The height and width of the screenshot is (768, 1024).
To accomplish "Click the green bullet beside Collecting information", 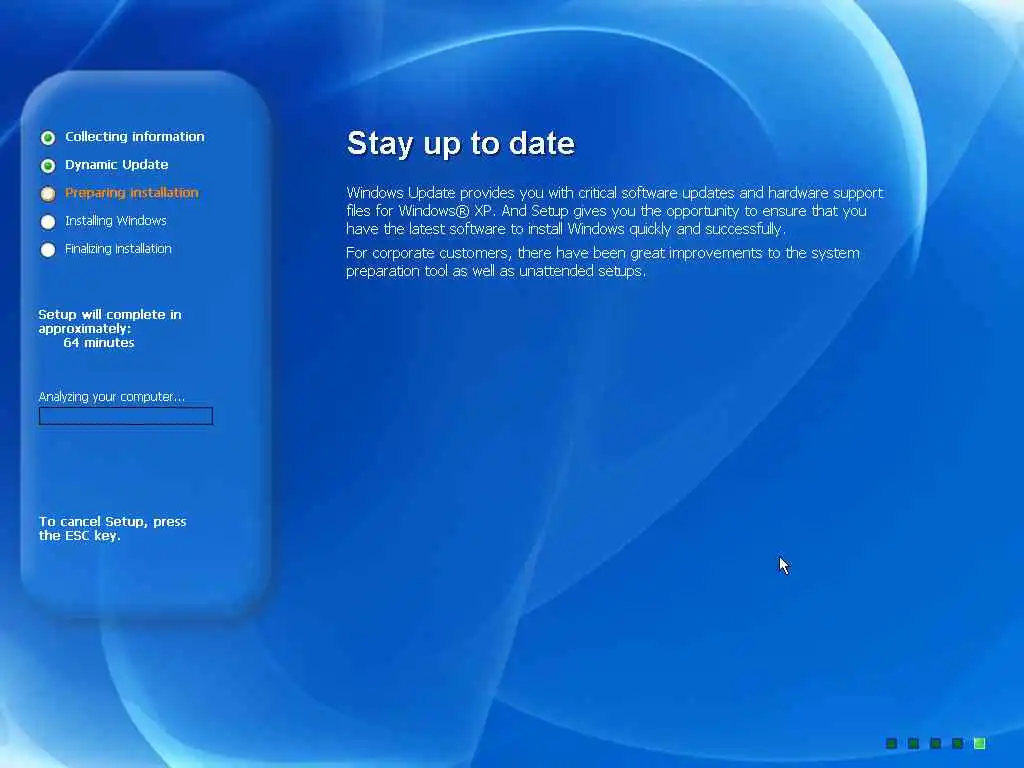I will [x=48, y=137].
